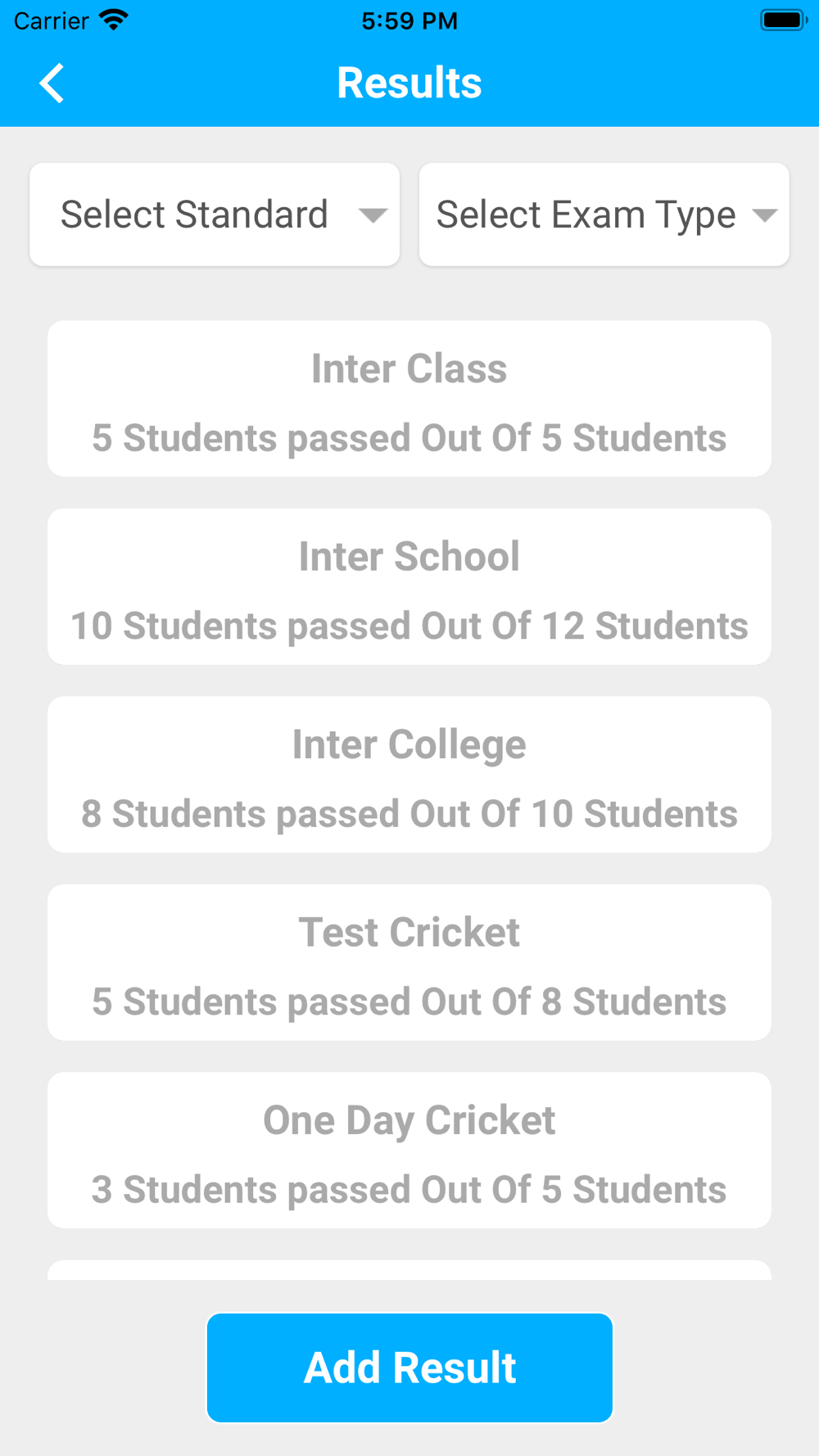
Task: Click "10 Students passed Out Of 12 Students" text
Action: tap(409, 626)
